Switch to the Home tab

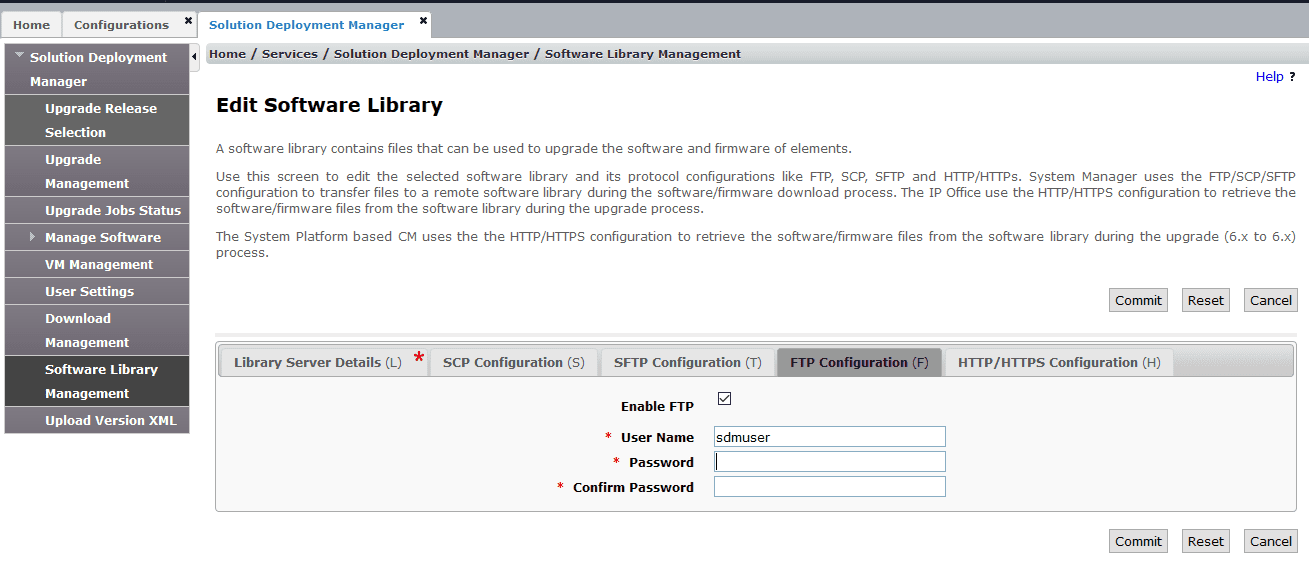(31, 25)
